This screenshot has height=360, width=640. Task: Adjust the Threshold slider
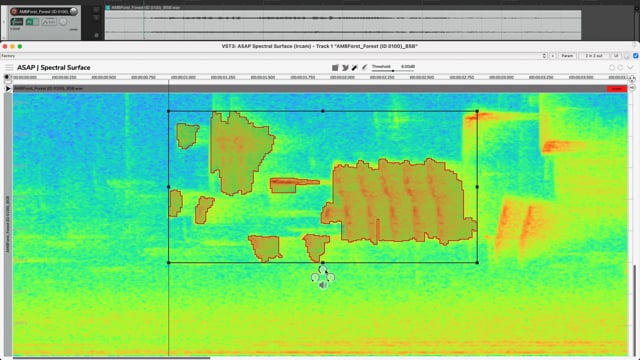(x=393, y=71)
